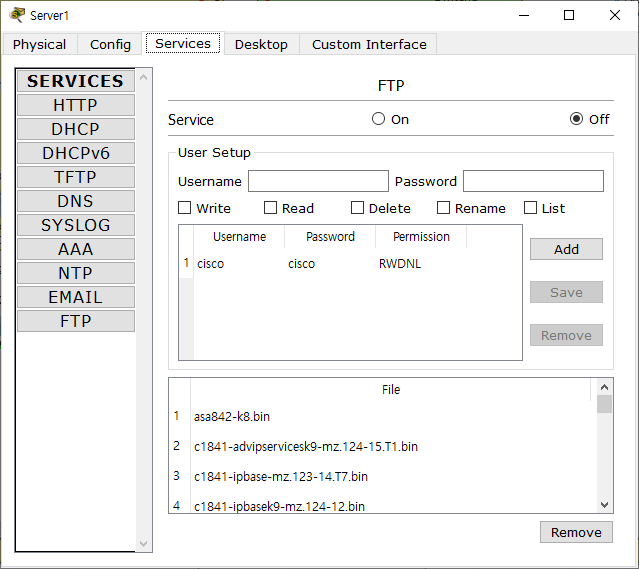Check the List permission box
639x569 pixels.
[530, 208]
